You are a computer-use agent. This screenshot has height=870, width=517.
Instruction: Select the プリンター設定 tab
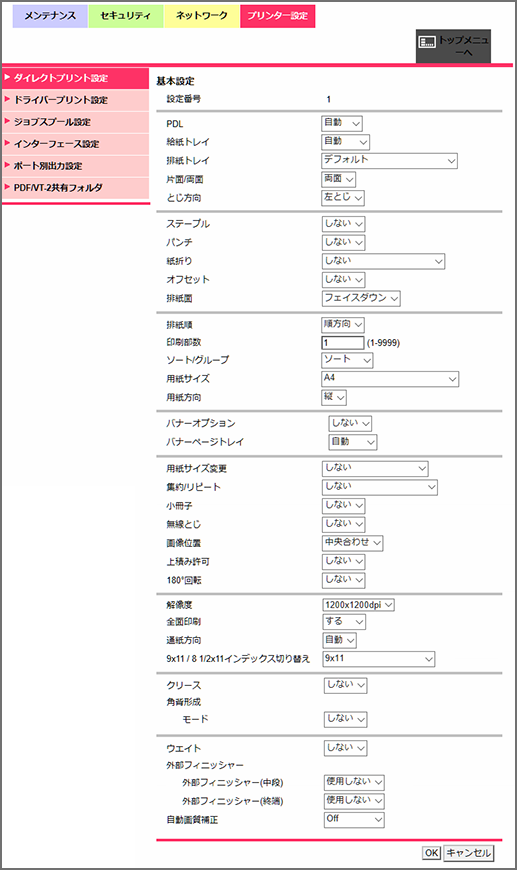(277, 16)
